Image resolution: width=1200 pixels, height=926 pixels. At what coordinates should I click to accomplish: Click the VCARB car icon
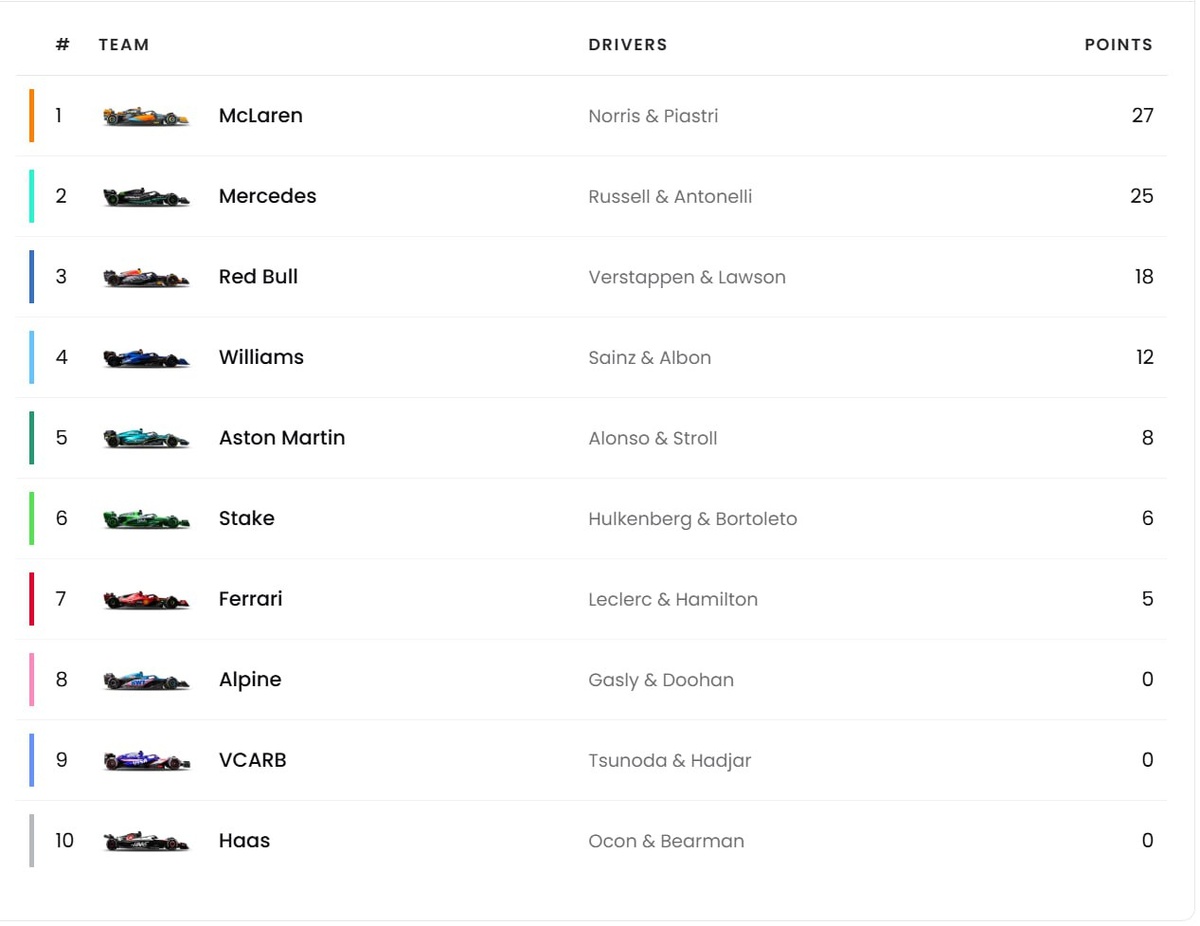click(146, 761)
